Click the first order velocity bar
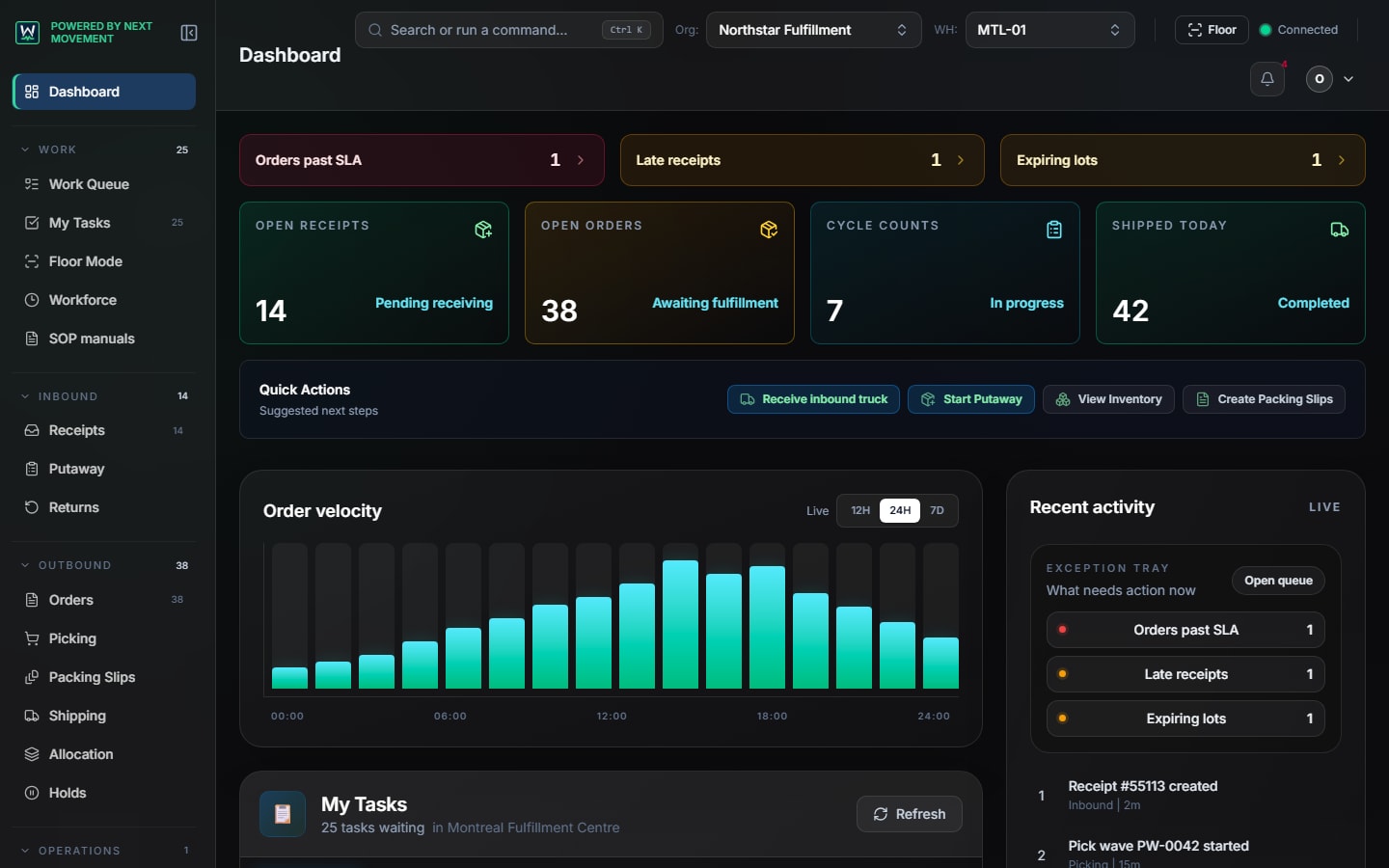Image resolution: width=1389 pixels, height=868 pixels. point(289,678)
